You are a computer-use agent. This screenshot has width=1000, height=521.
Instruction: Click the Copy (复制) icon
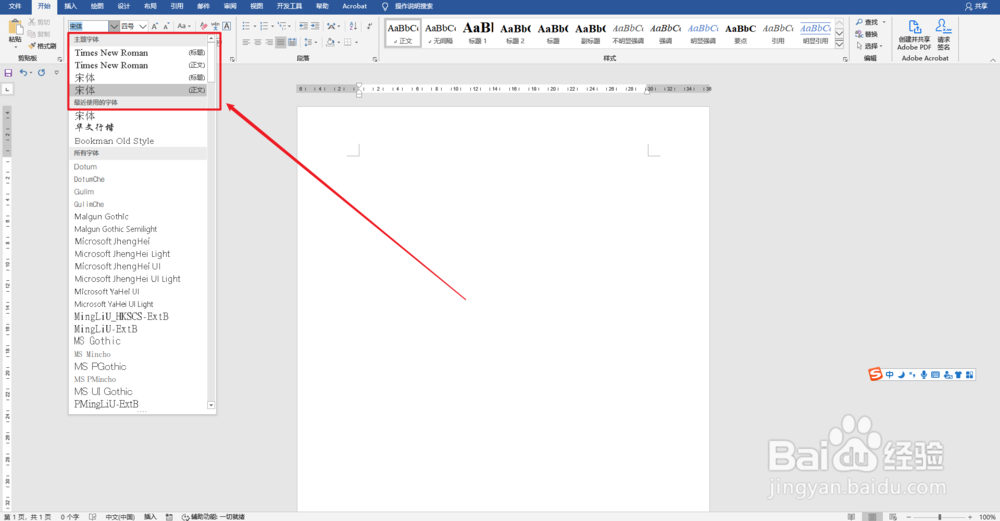[32, 34]
